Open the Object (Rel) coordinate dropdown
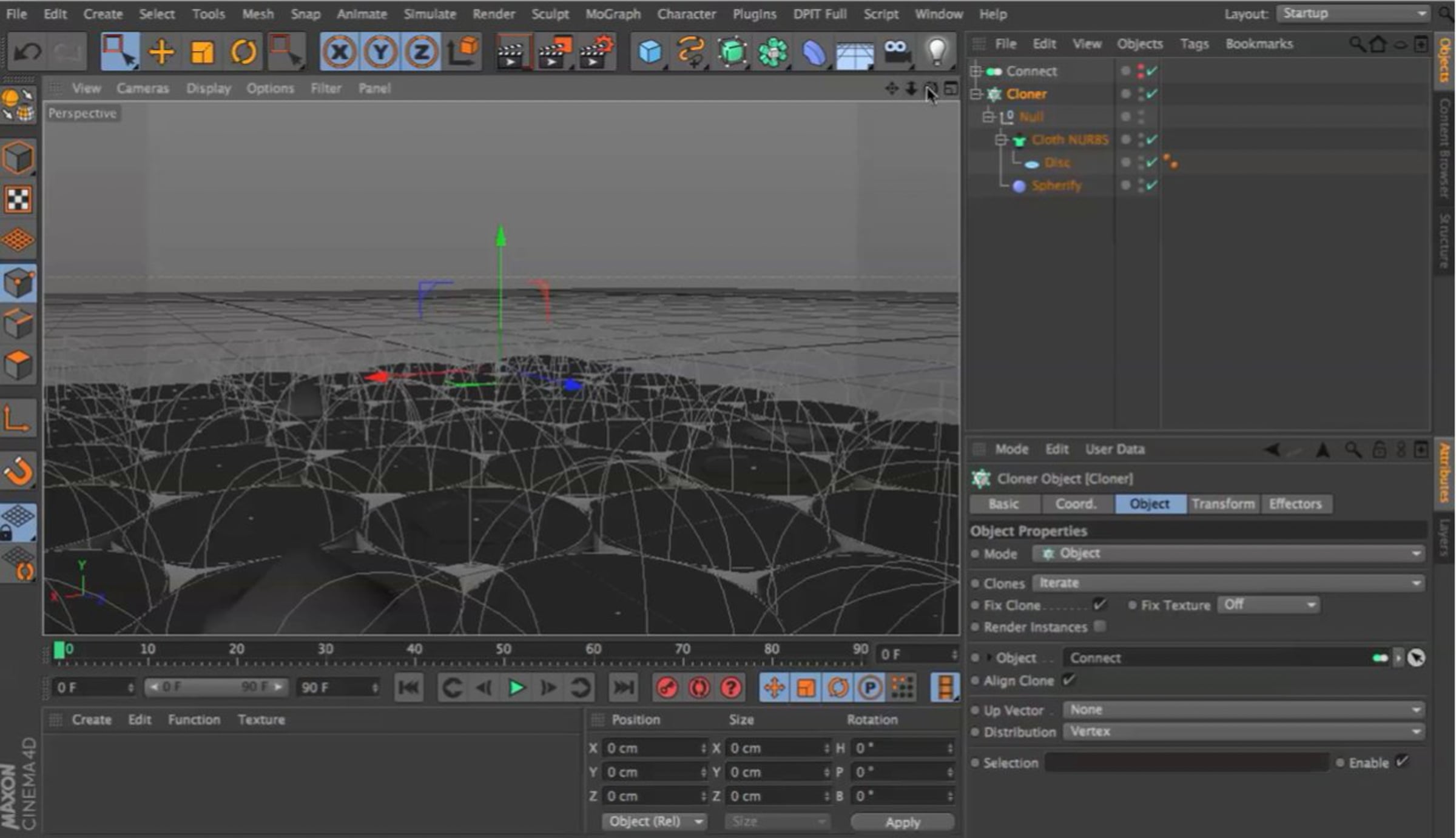 pos(655,822)
